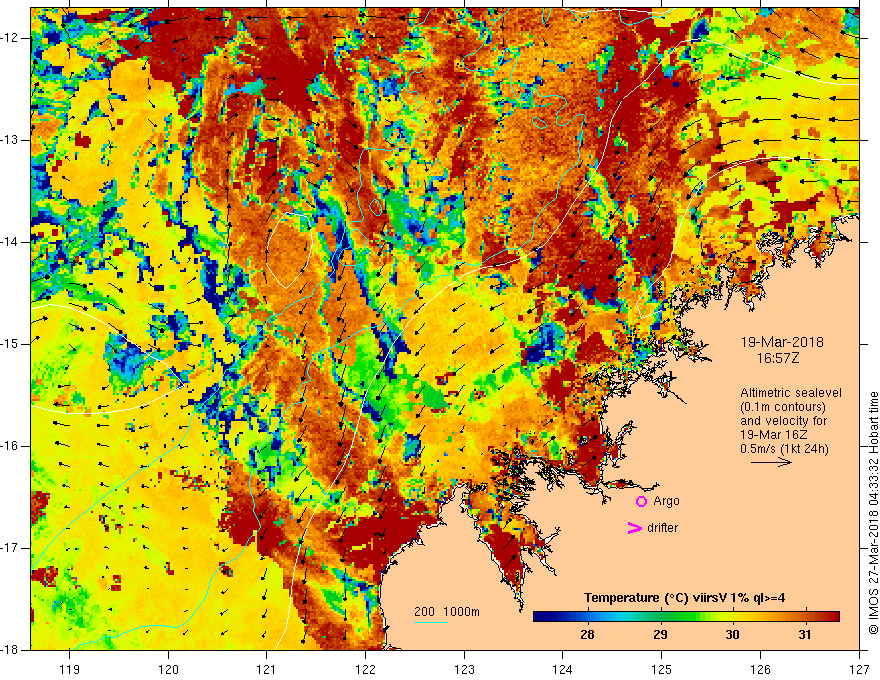Click the temperature color bar legend
This screenshot has width=880, height=680.
click(686, 617)
